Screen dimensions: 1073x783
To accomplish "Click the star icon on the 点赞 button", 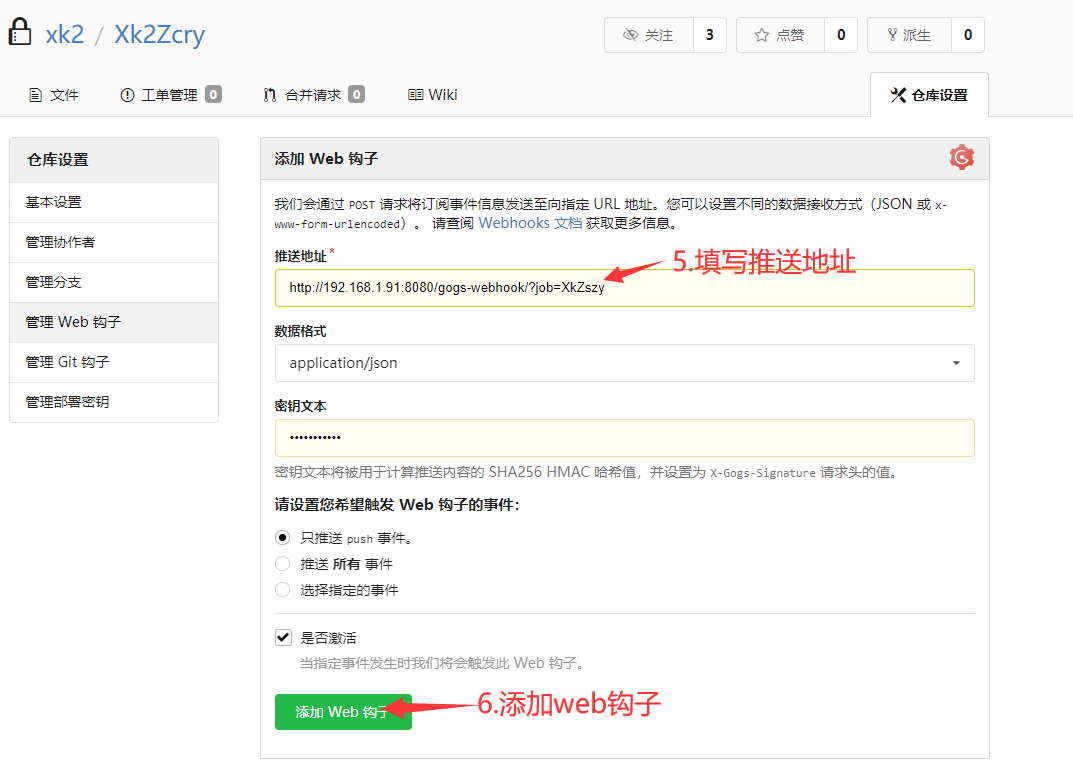I will [761, 33].
